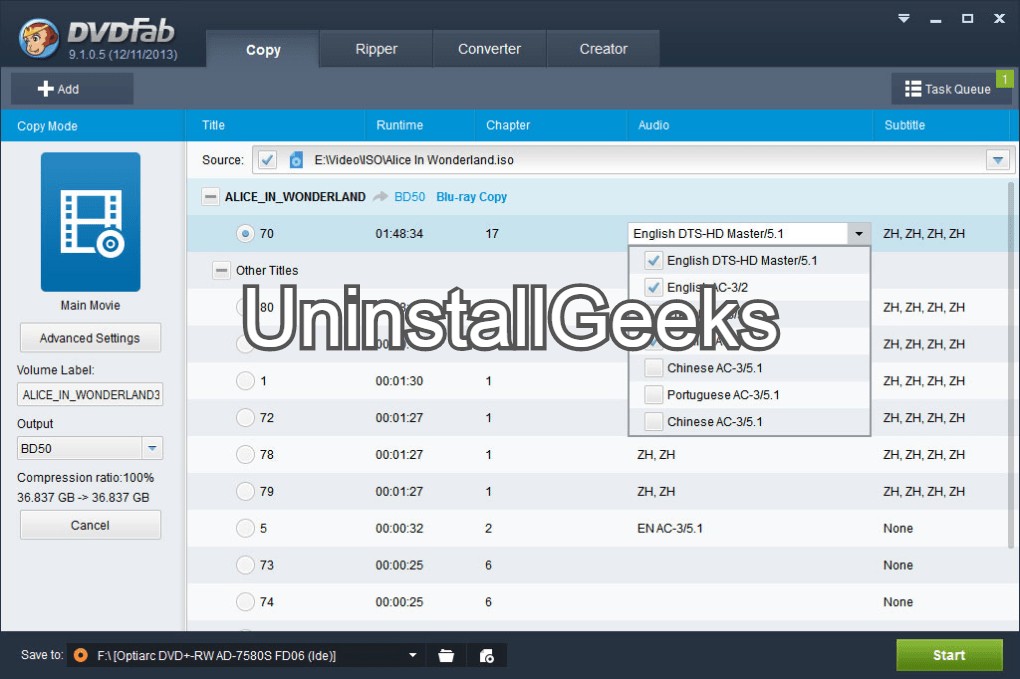Switch to the Creator tab

point(603,49)
